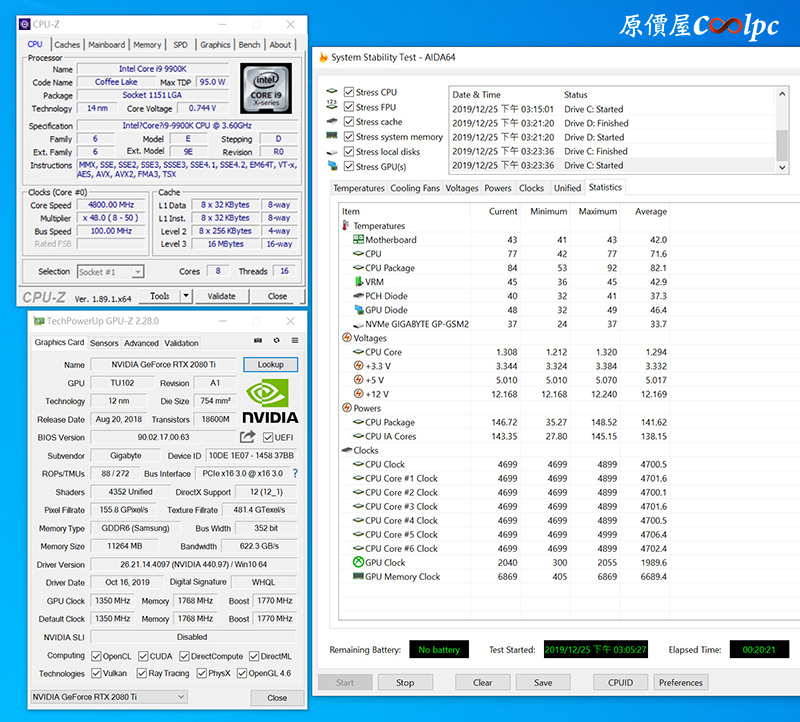
Task: Click GPU-Z Lookup button
Action: tap(270, 364)
